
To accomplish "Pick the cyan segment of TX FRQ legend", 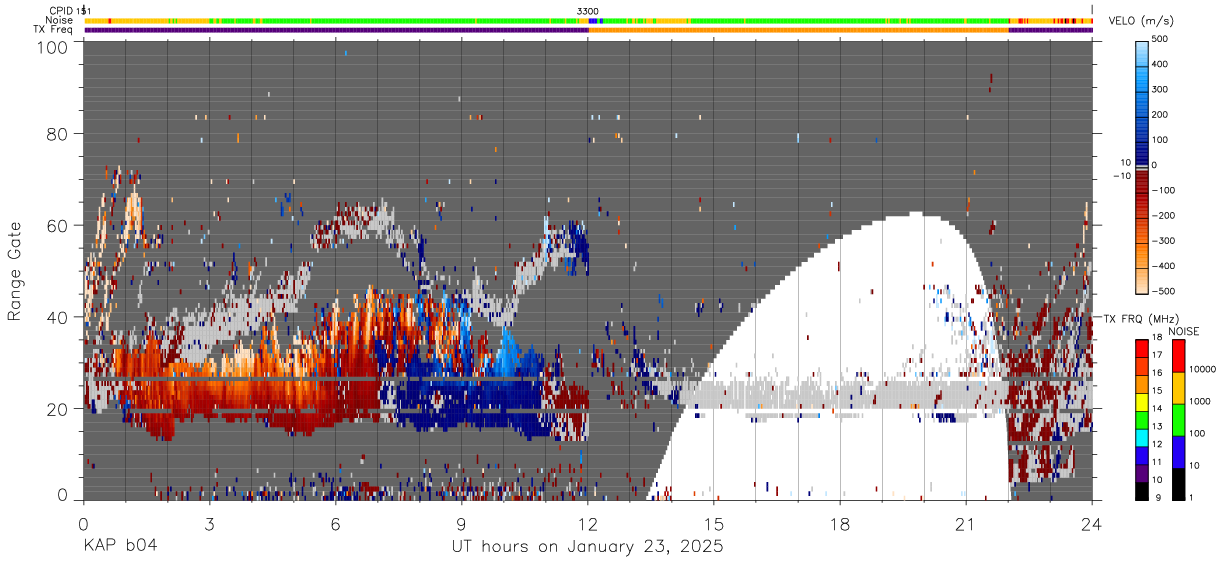I will click(1142, 436).
